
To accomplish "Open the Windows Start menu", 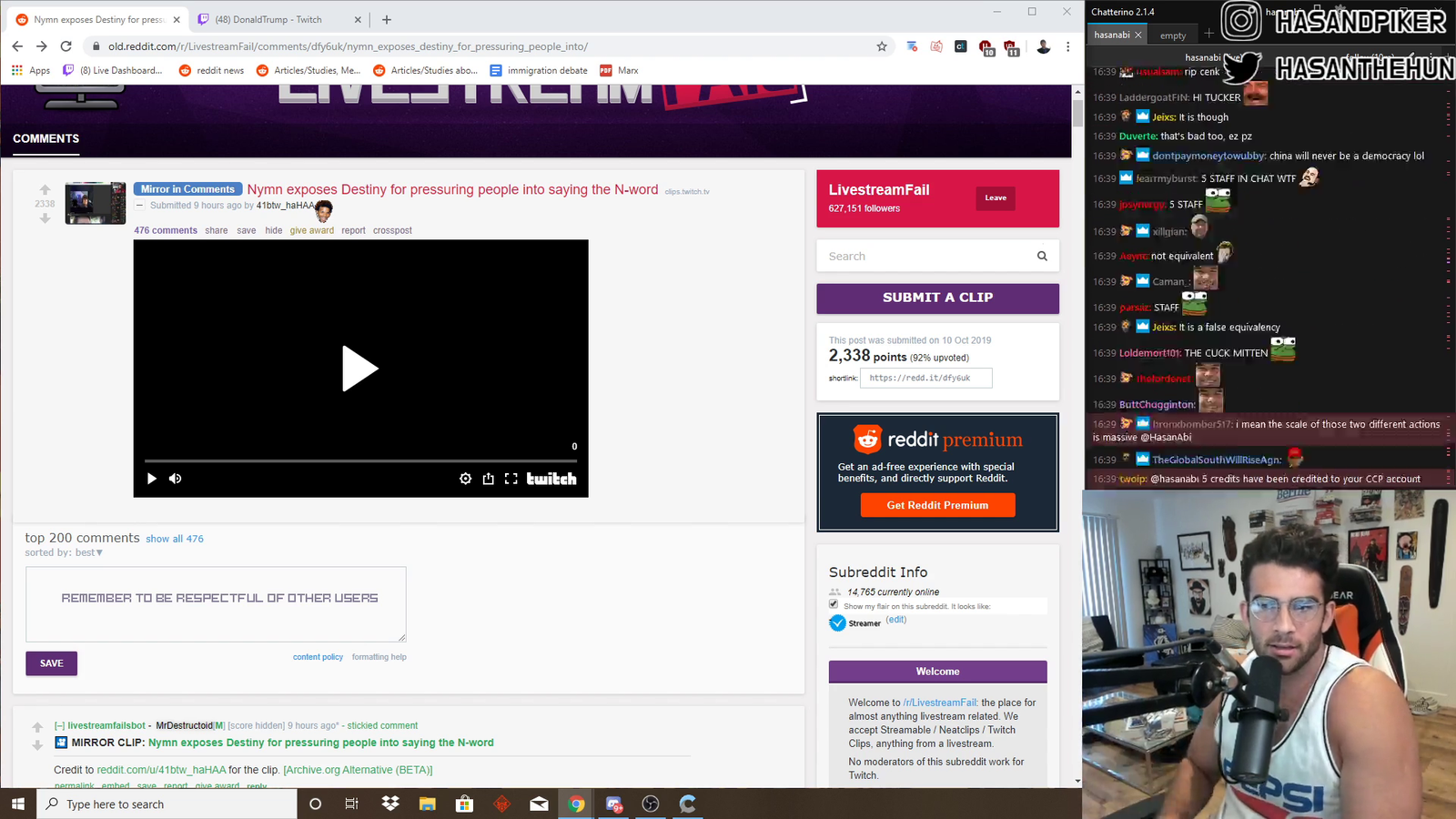I will point(18,804).
